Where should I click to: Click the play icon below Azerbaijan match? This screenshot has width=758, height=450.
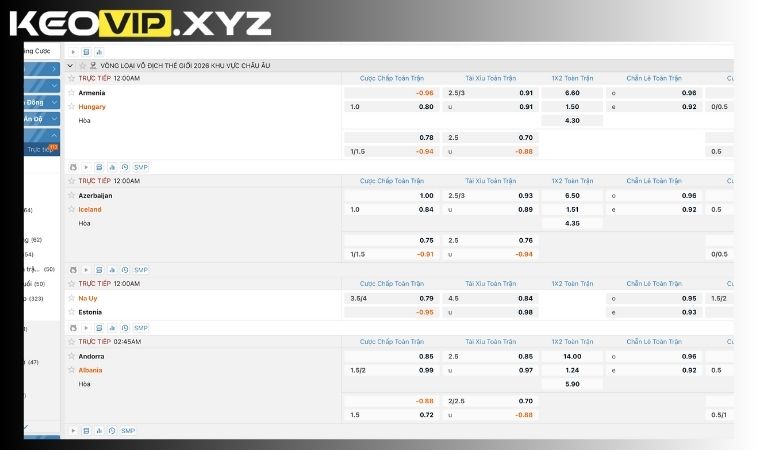(x=85, y=270)
